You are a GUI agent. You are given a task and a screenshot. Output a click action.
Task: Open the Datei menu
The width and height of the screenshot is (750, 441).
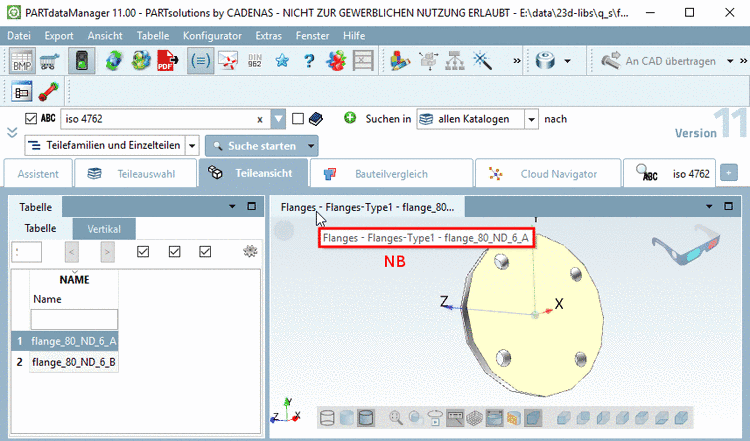[x=19, y=36]
